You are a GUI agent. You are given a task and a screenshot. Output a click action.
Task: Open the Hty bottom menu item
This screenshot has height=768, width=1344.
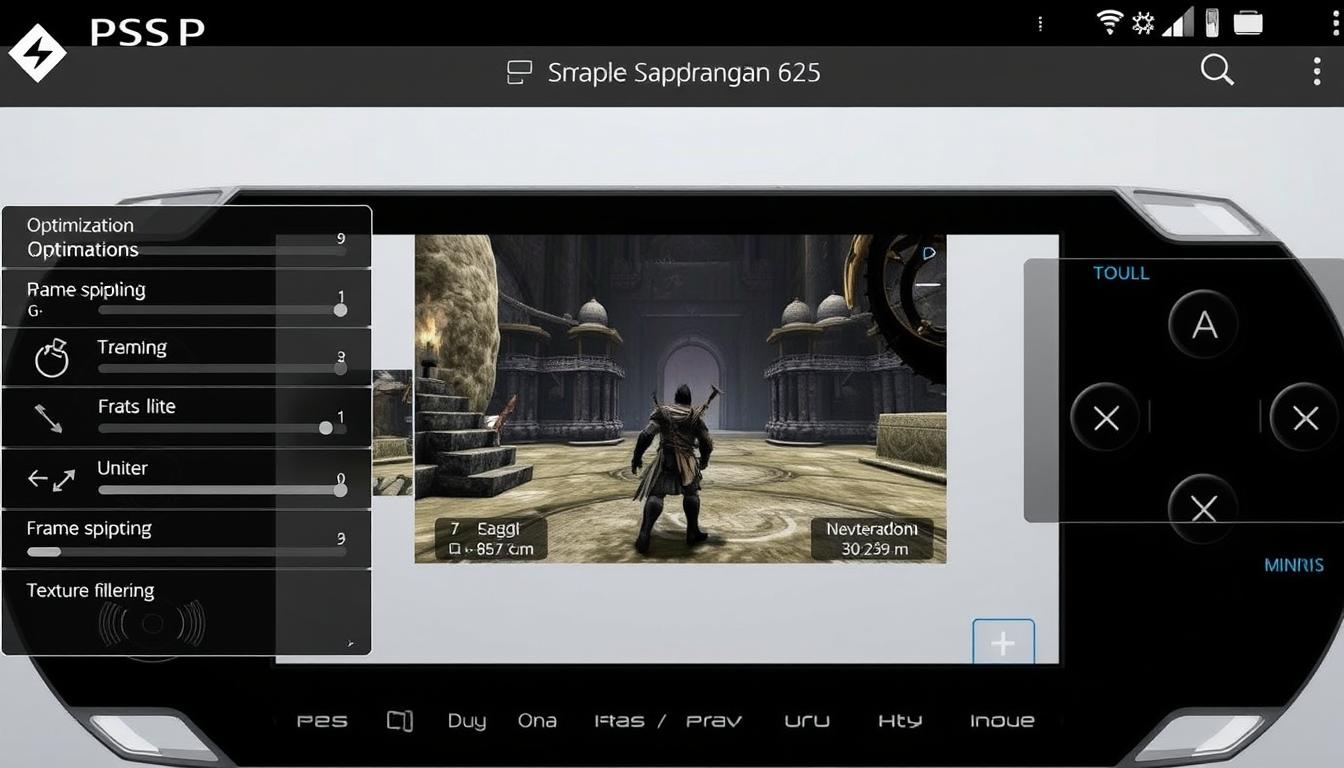[900, 721]
